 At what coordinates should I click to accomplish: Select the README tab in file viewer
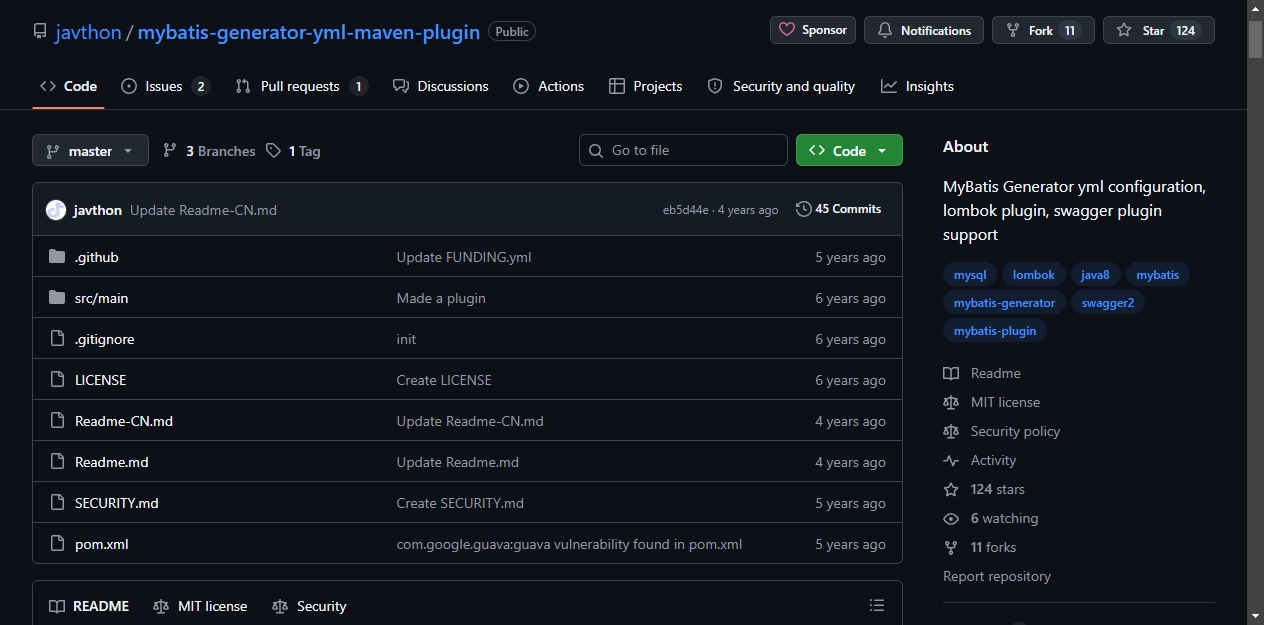tap(89, 606)
